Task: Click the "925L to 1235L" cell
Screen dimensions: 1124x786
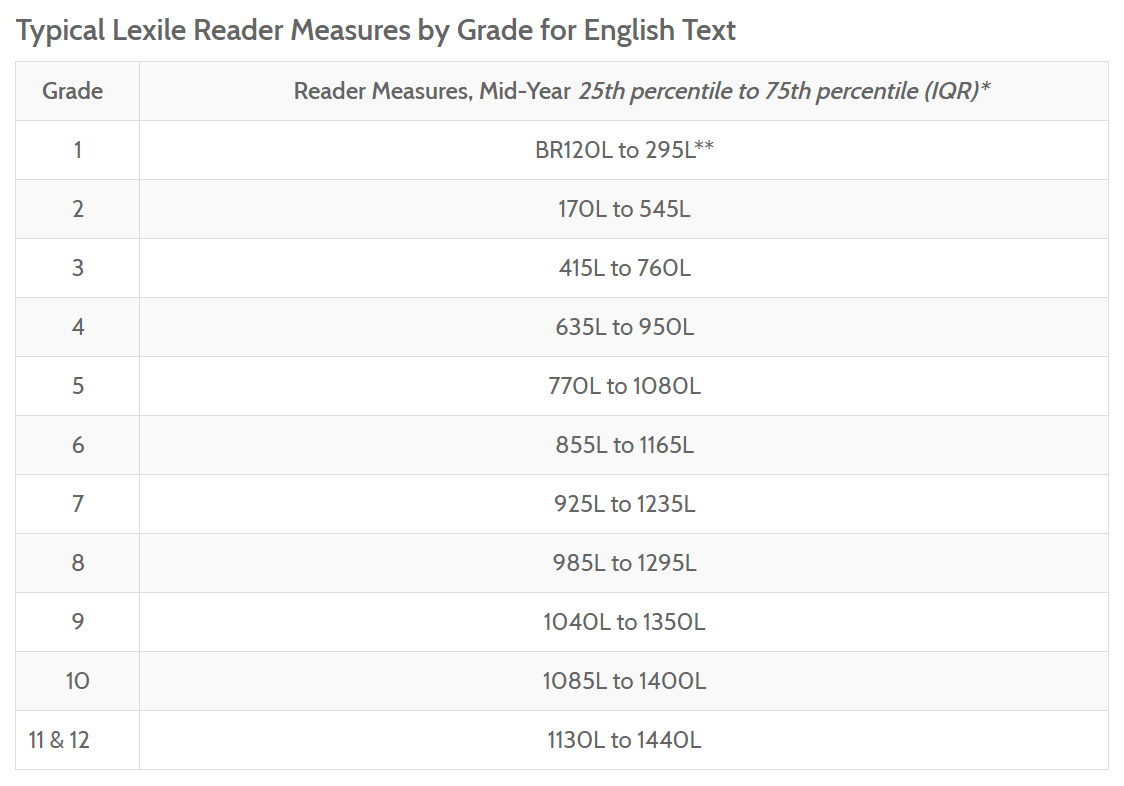Action: [624, 504]
